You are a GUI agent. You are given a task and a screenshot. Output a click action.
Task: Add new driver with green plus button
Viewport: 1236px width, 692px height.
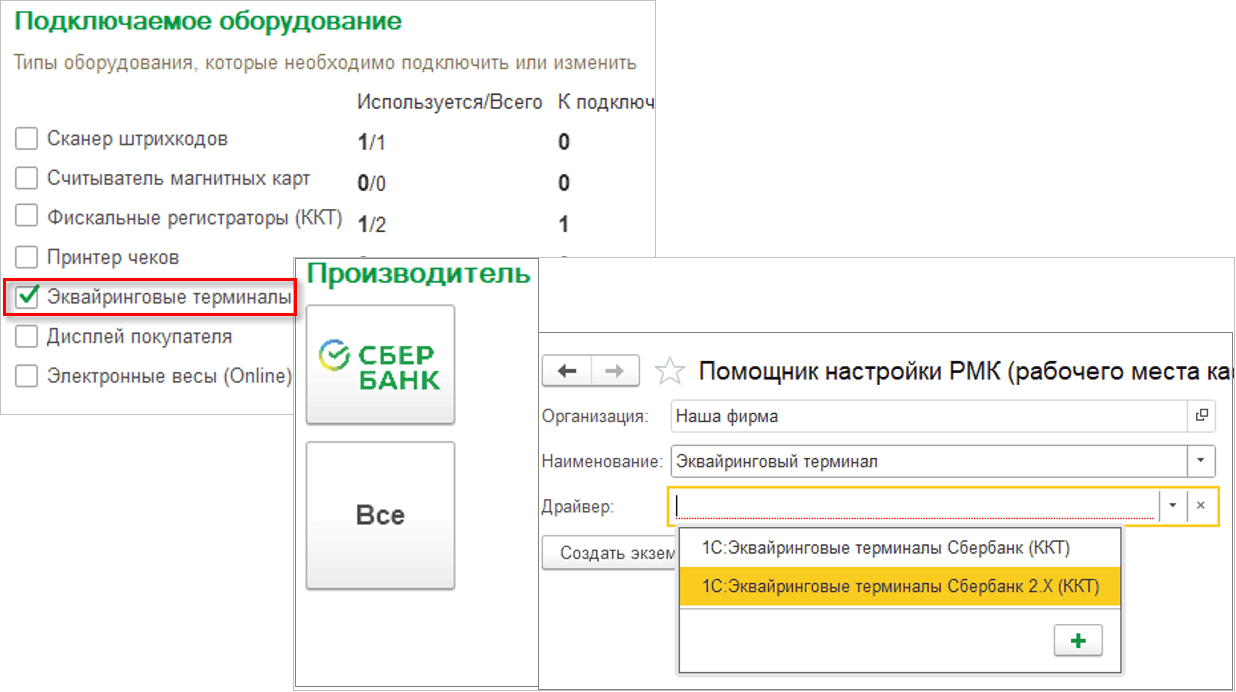click(1078, 640)
